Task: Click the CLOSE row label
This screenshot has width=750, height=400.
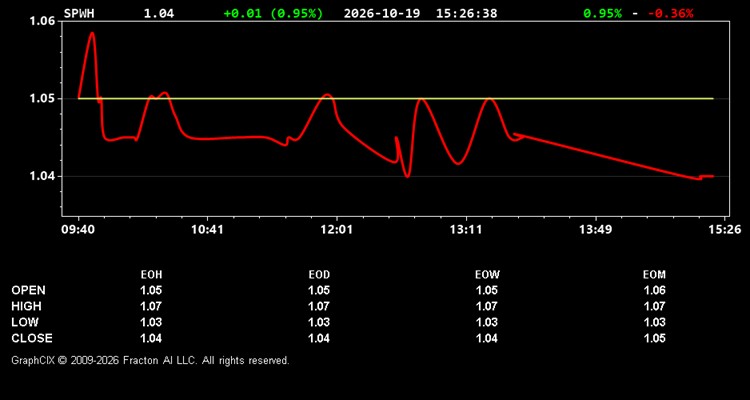Action: coord(32,338)
